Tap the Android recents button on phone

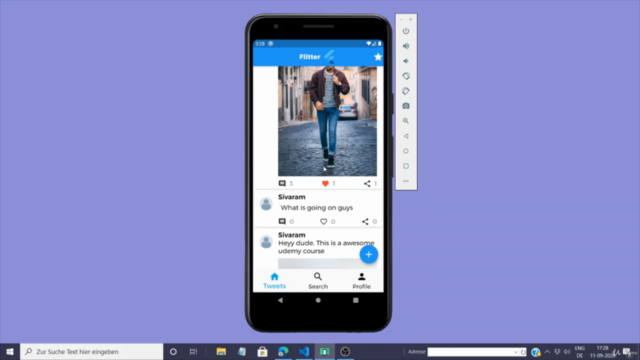click(356, 300)
